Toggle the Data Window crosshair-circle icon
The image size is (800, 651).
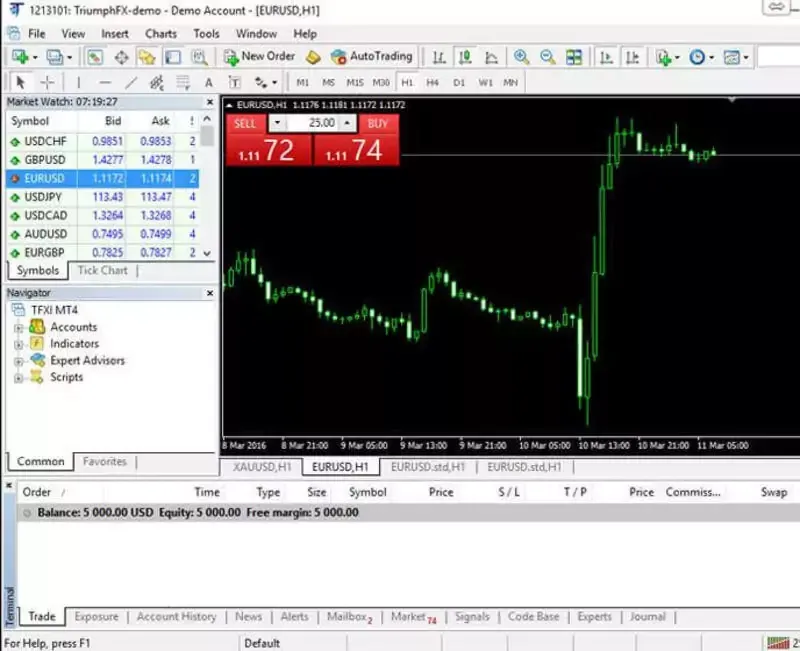point(121,57)
